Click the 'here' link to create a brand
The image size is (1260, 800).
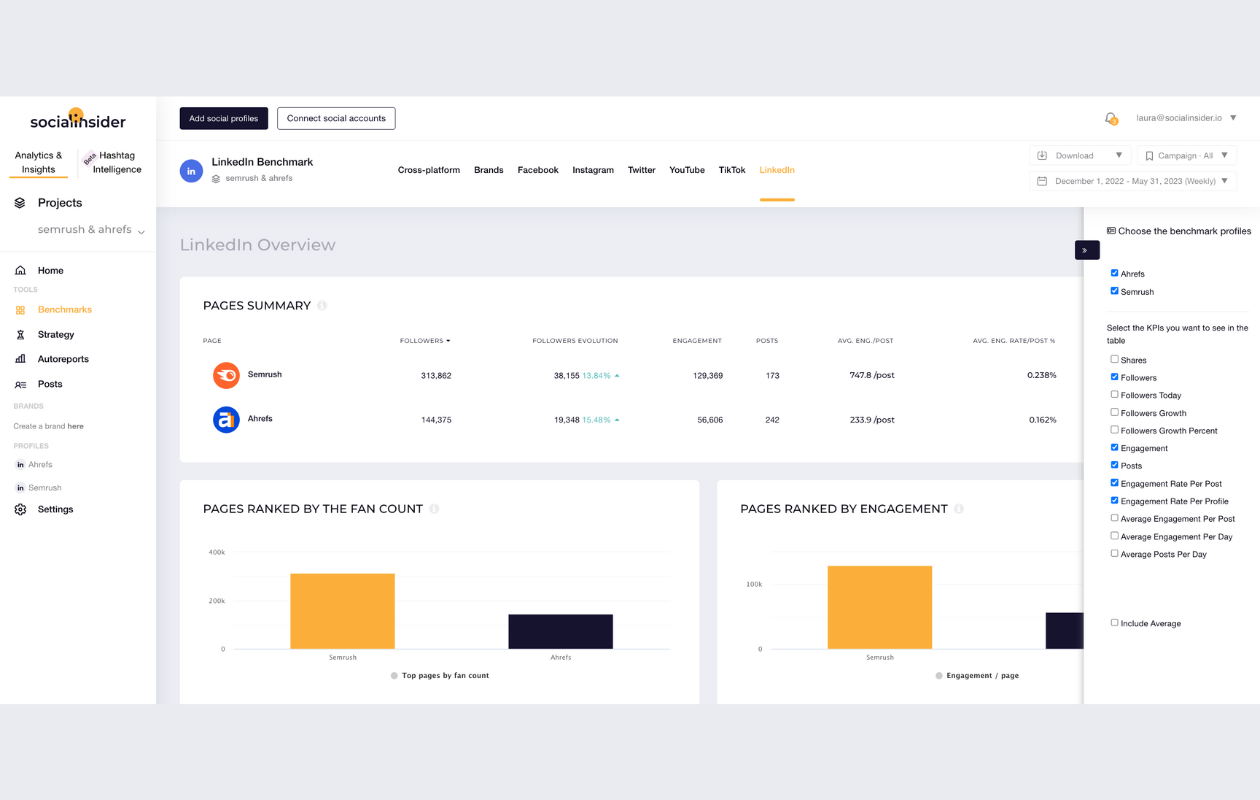(x=76, y=427)
